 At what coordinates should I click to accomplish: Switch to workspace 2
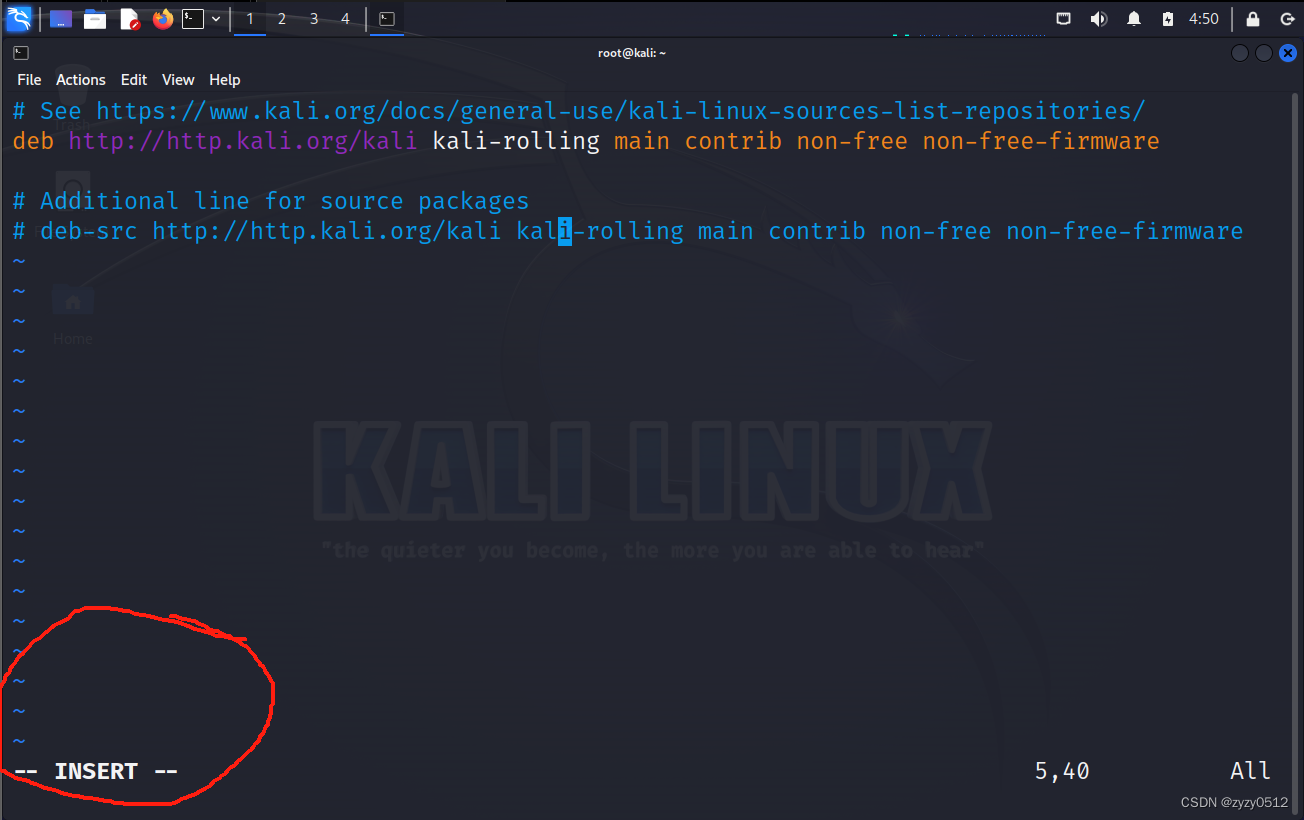(x=282, y=19)
